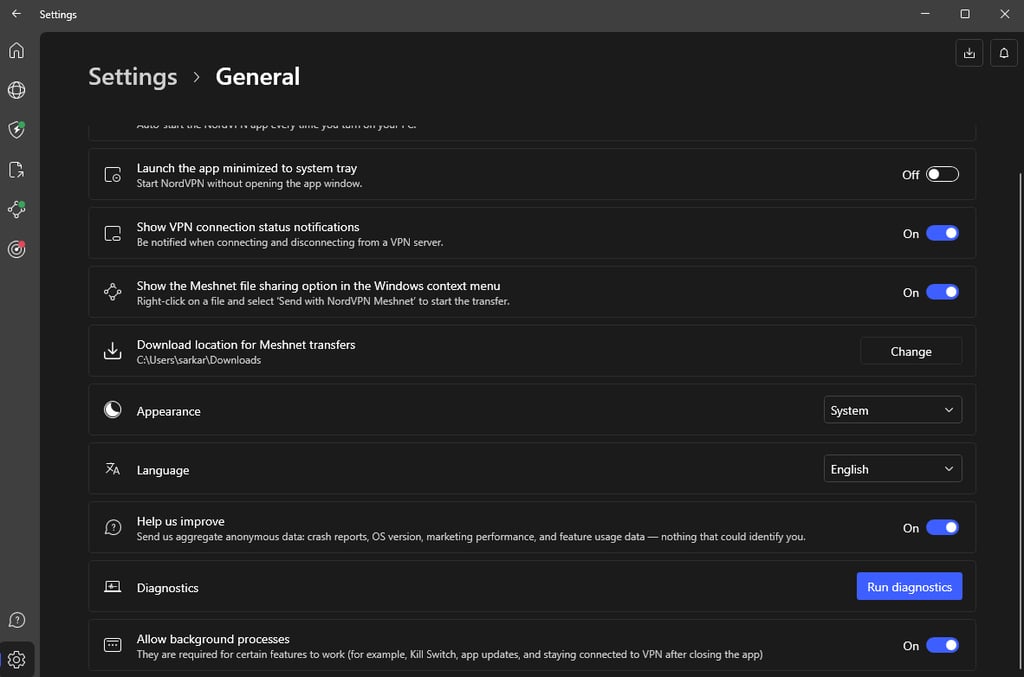Click the General breadcrumb heading
The height and width of the screenshot is (677, 1024).
(x=257, y=77)
